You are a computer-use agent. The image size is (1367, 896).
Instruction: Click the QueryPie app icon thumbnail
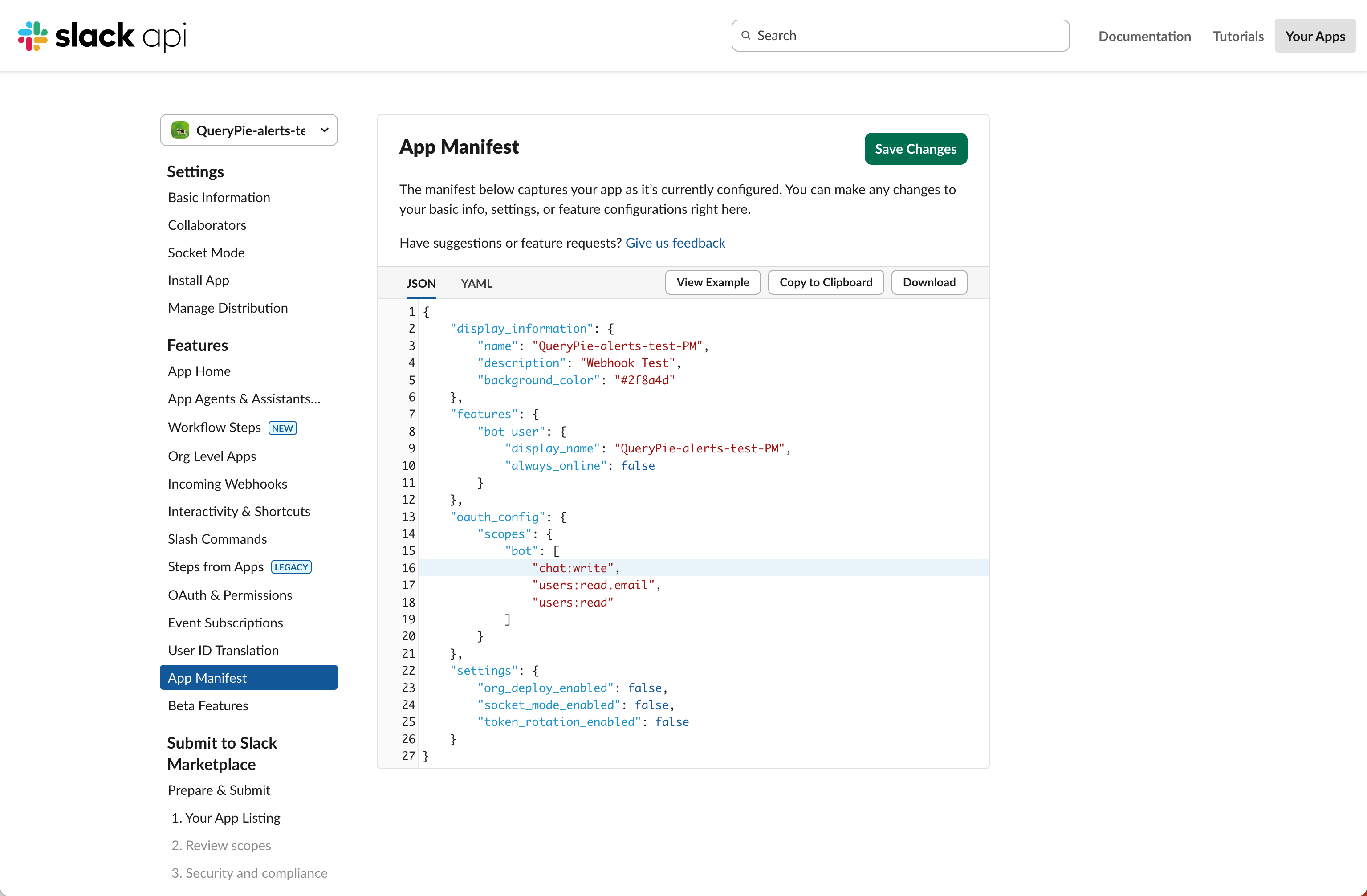(181, 130)
